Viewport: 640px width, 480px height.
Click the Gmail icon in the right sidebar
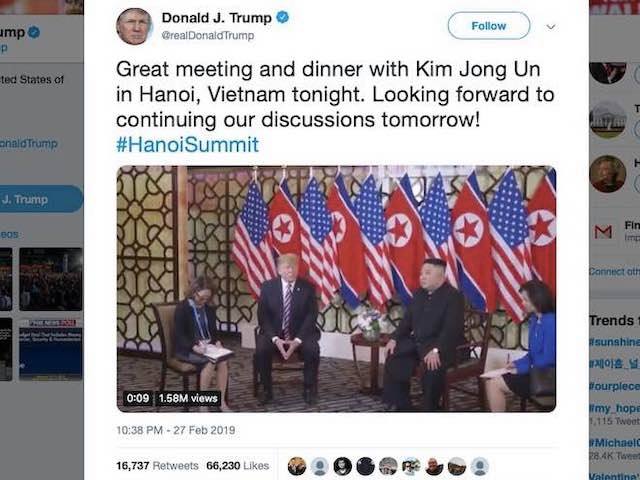click(603, 232)
